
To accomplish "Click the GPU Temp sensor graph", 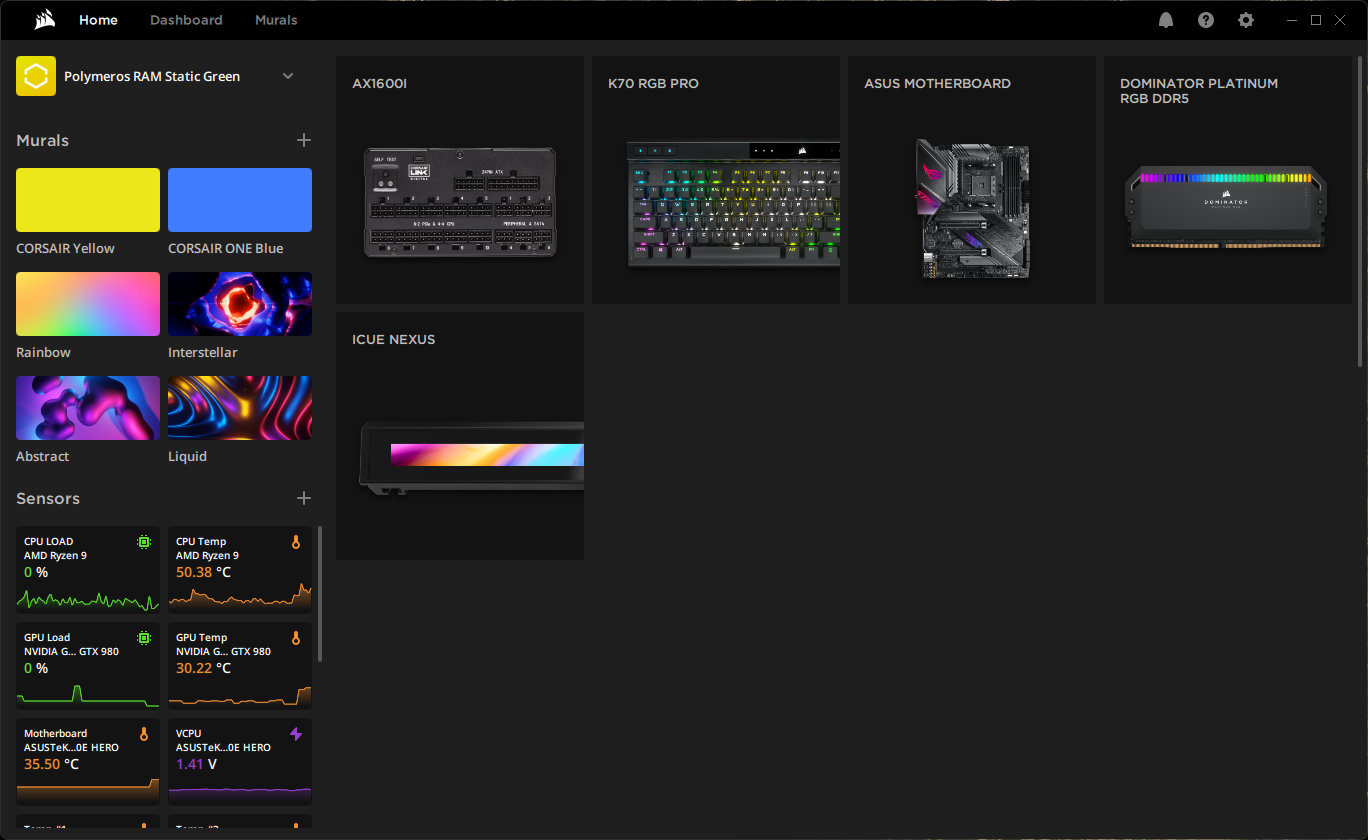I will click(x=240, y=696).
